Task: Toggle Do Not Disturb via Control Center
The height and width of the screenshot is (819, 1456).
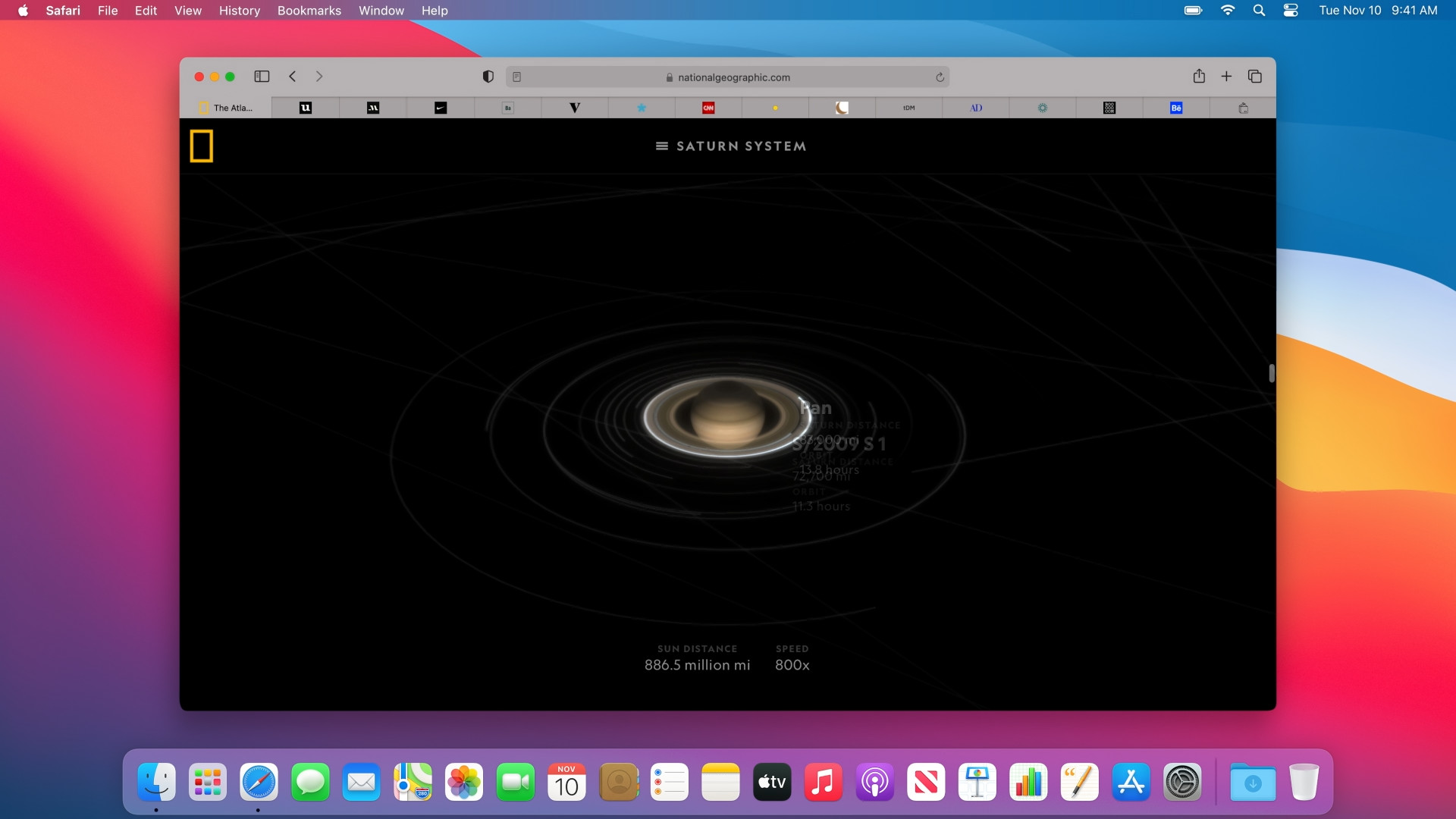Action: tap(1291, 11)
